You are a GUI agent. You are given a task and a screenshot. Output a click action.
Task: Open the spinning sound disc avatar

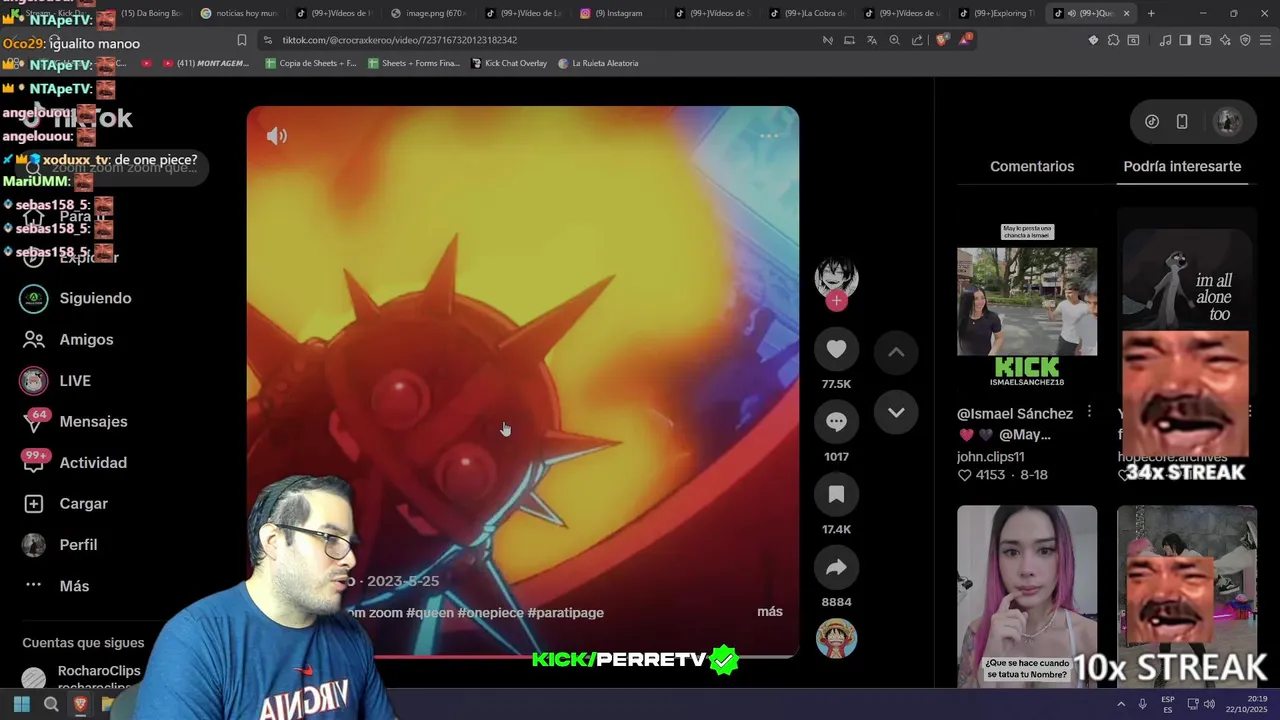click(x=836, y=638)
